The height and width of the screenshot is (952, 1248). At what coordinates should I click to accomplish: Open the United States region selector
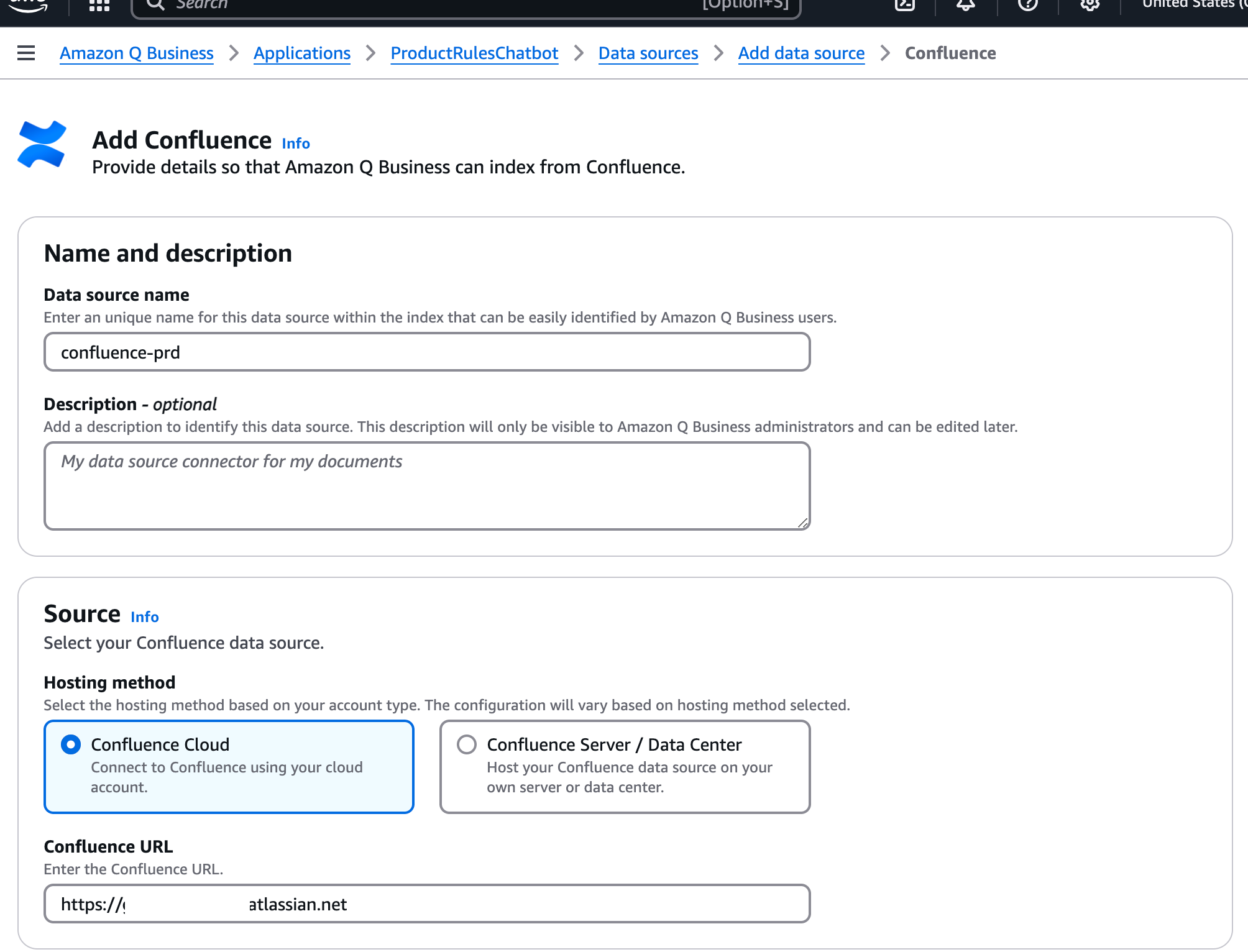[1195, 5]
